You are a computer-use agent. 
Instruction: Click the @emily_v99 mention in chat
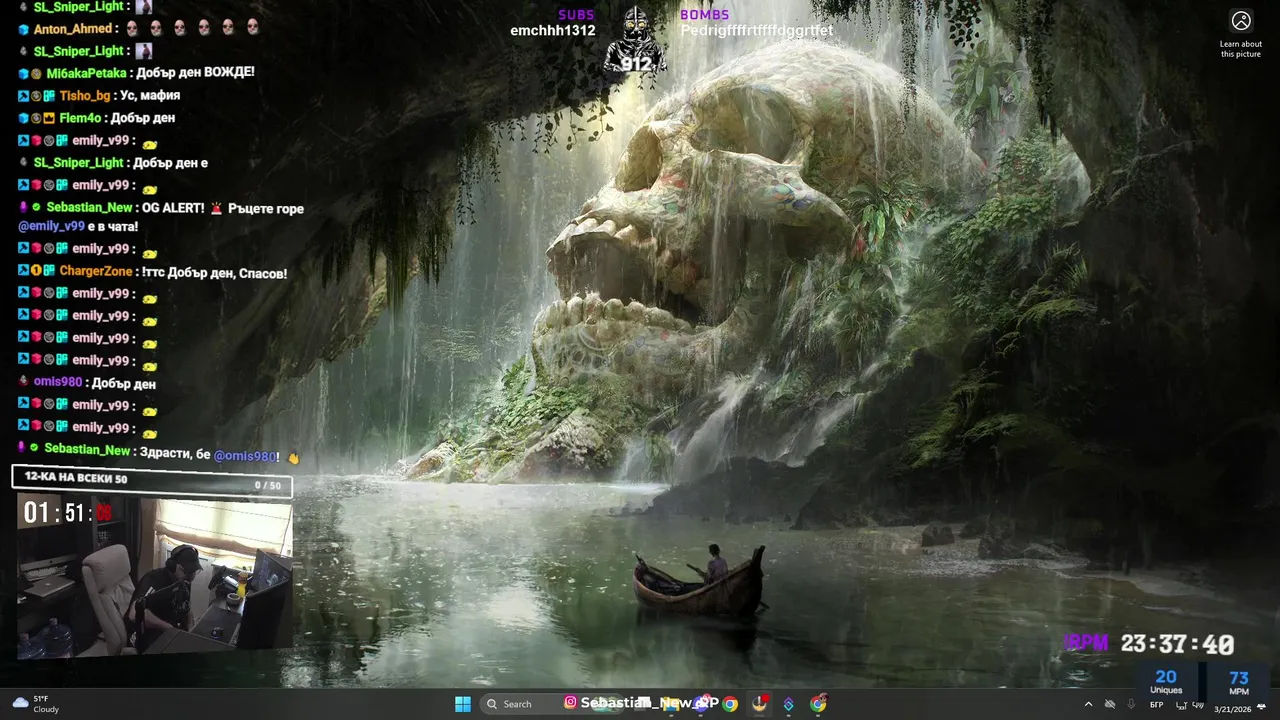coord(51,227)
